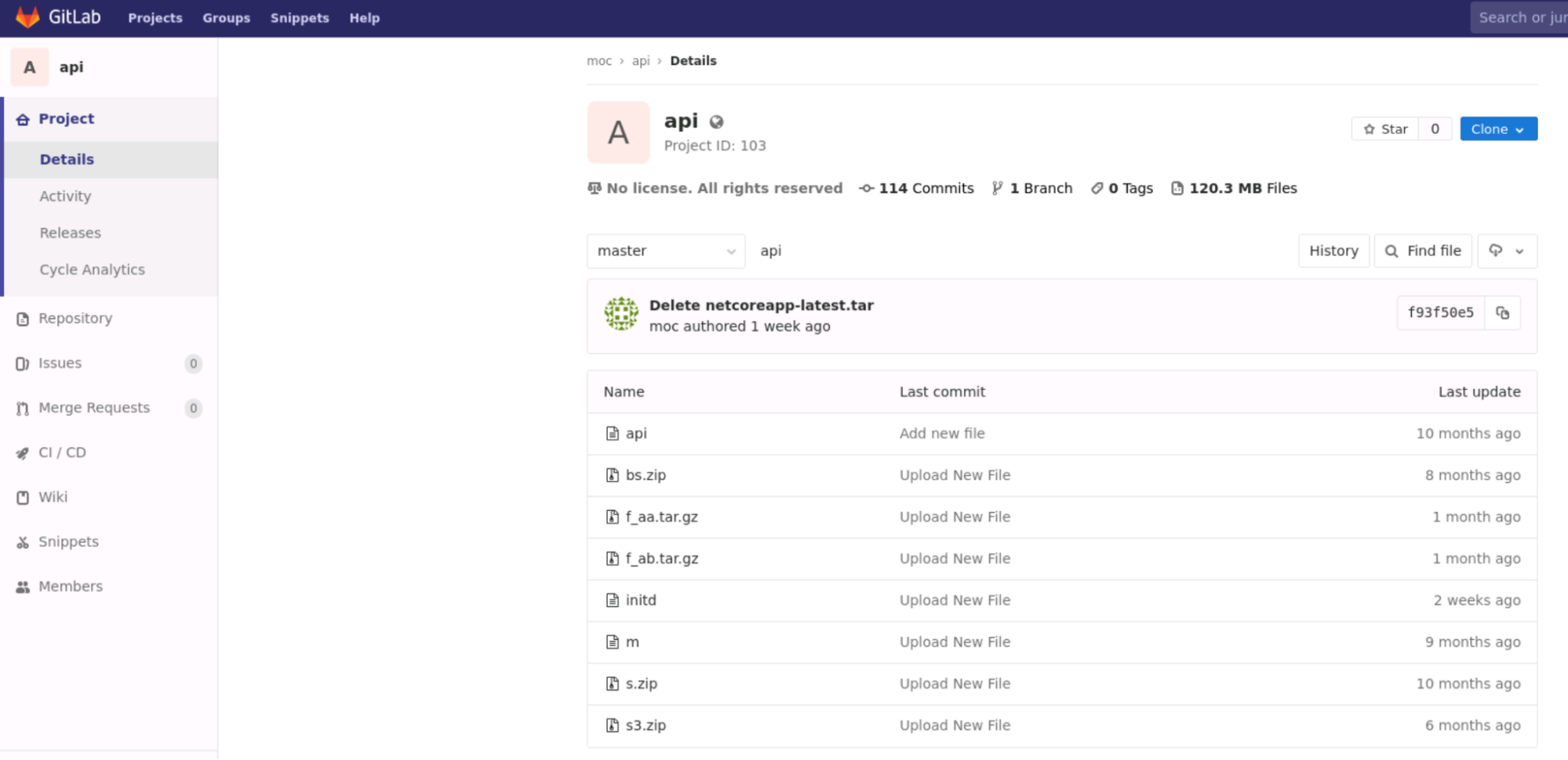Open the project Wiki

[x=22, y=496]
